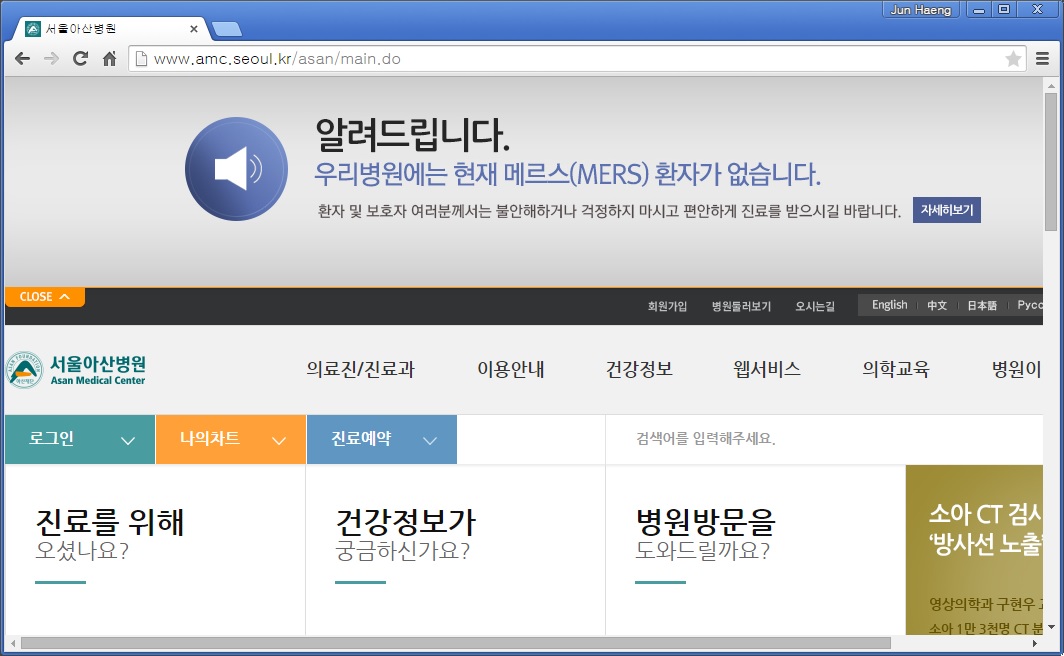1064x656 pixels.
Task: Expand the 진료예약 dropdown
Action: [x=381, y=440]
